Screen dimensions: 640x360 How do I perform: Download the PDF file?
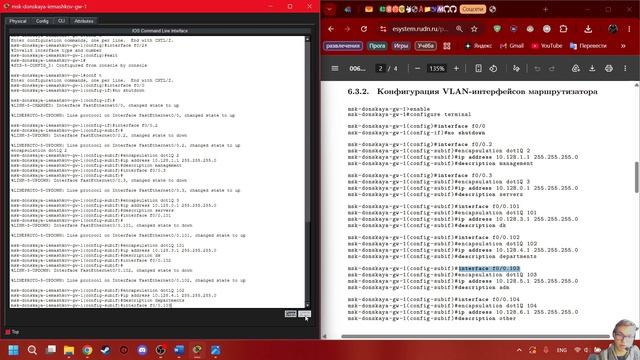592,68
